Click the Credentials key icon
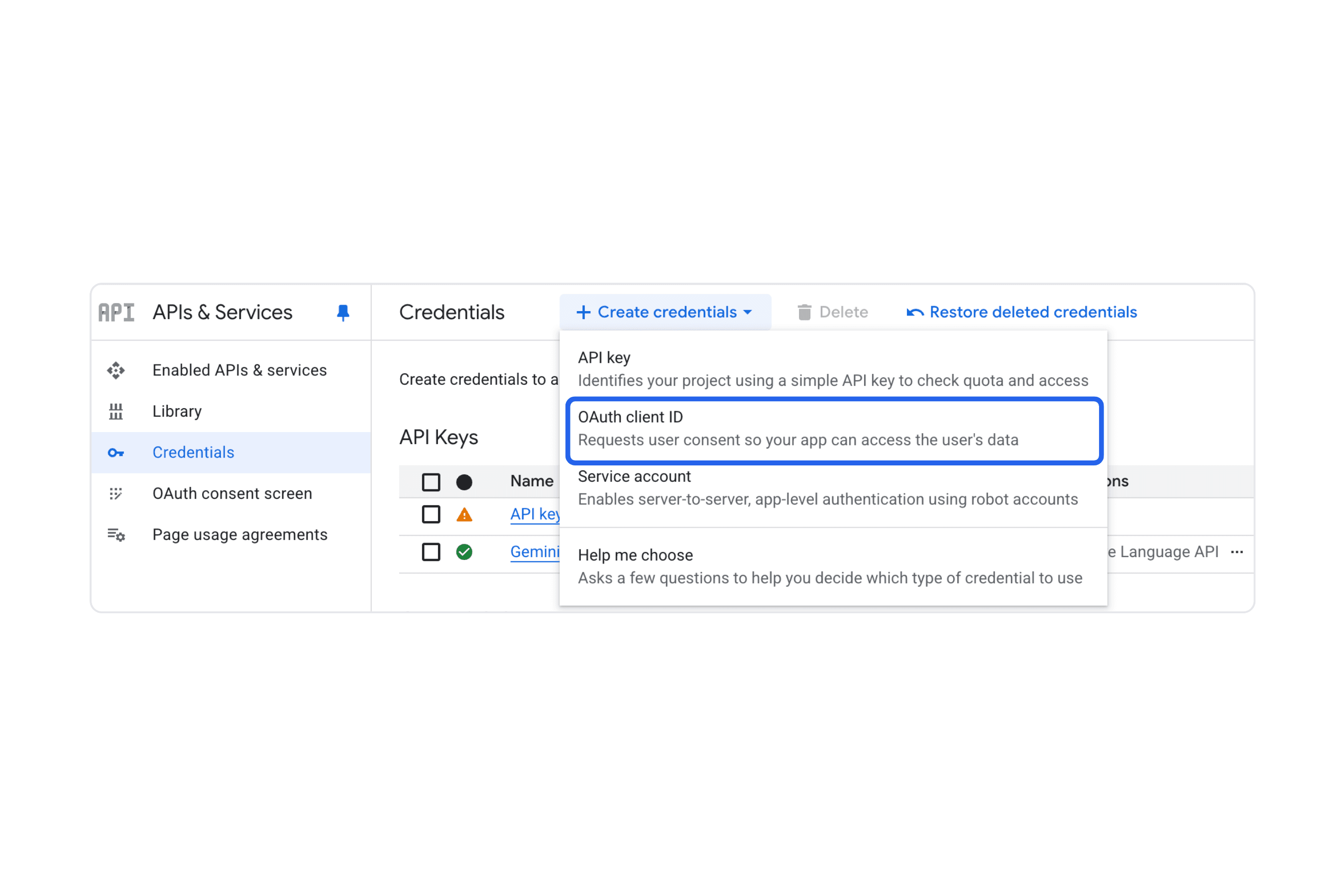1344x896 pixels. click(116, 452)
